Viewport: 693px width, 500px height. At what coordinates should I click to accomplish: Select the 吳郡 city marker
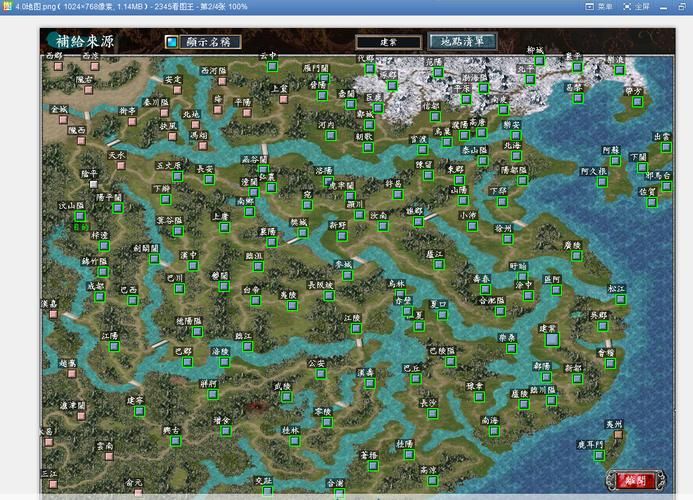coord(603,326)
